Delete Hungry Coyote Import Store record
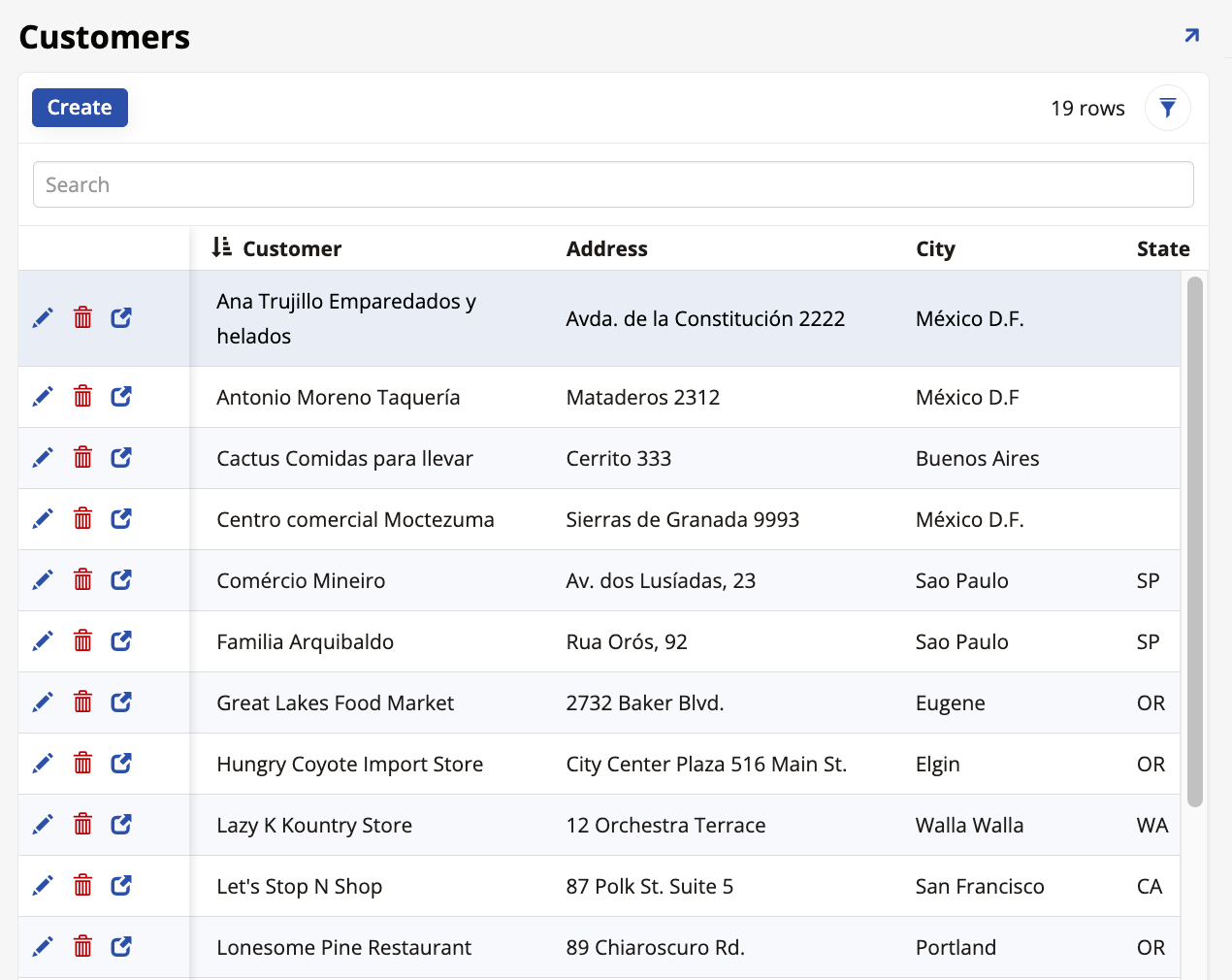 point(81,763)
